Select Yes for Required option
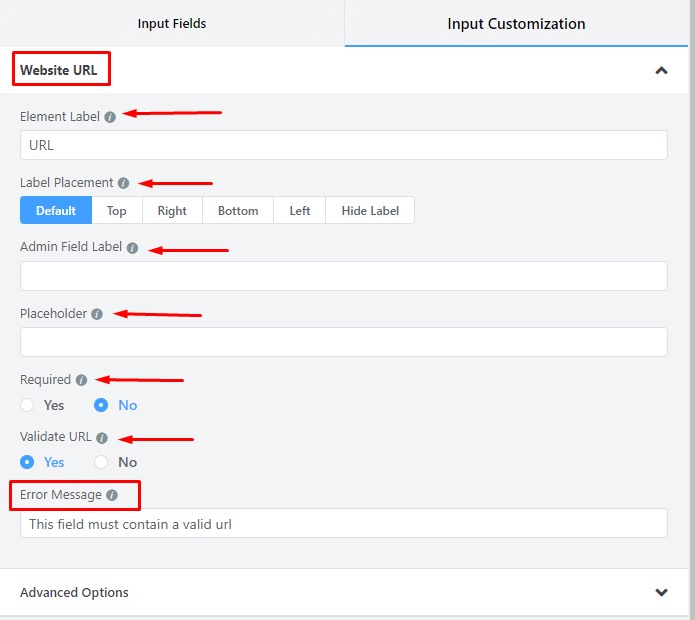Image resolution: width=695 pixels, height=620 pixels. (x=28, y=405)
